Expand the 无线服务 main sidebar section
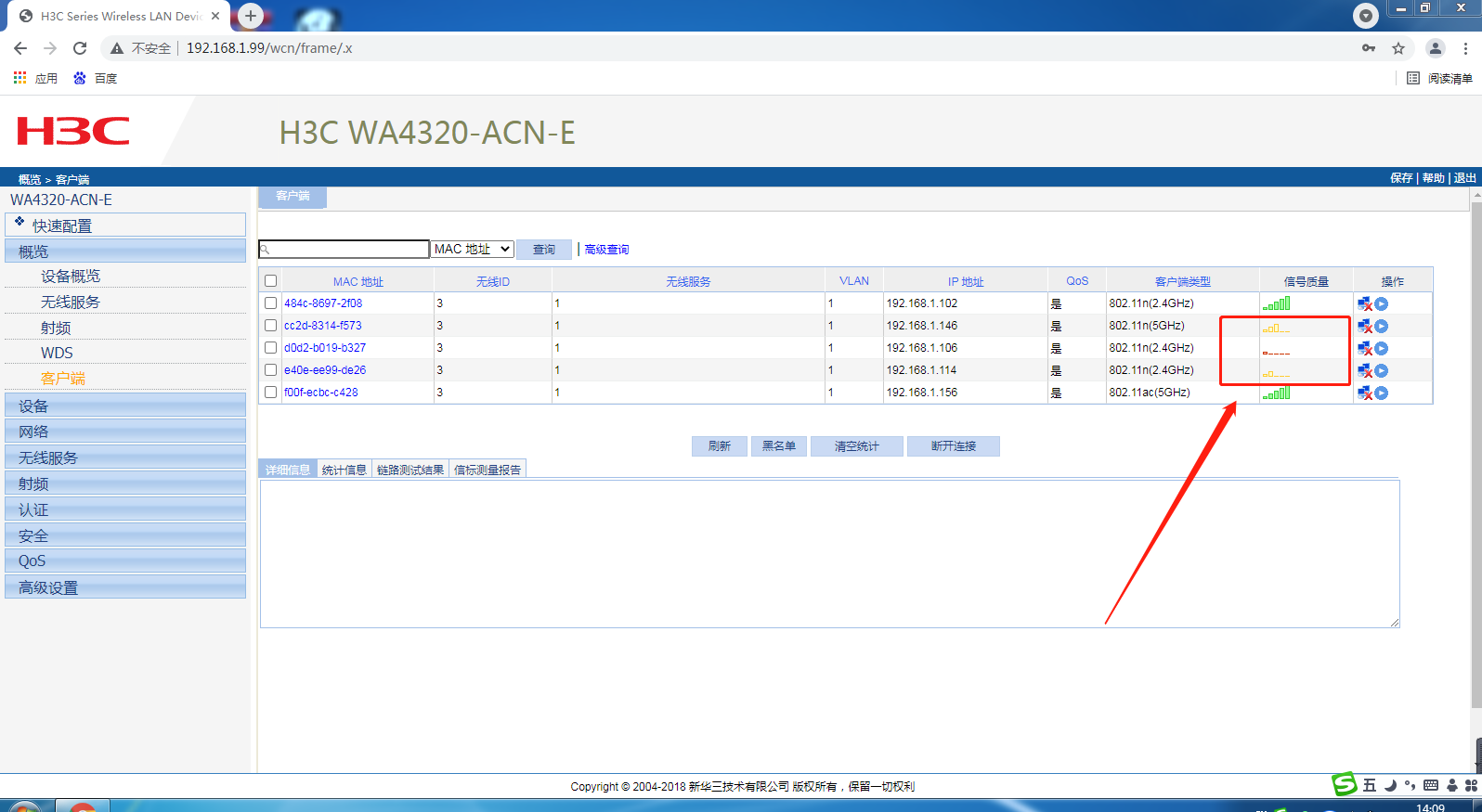 coord(125,458)
